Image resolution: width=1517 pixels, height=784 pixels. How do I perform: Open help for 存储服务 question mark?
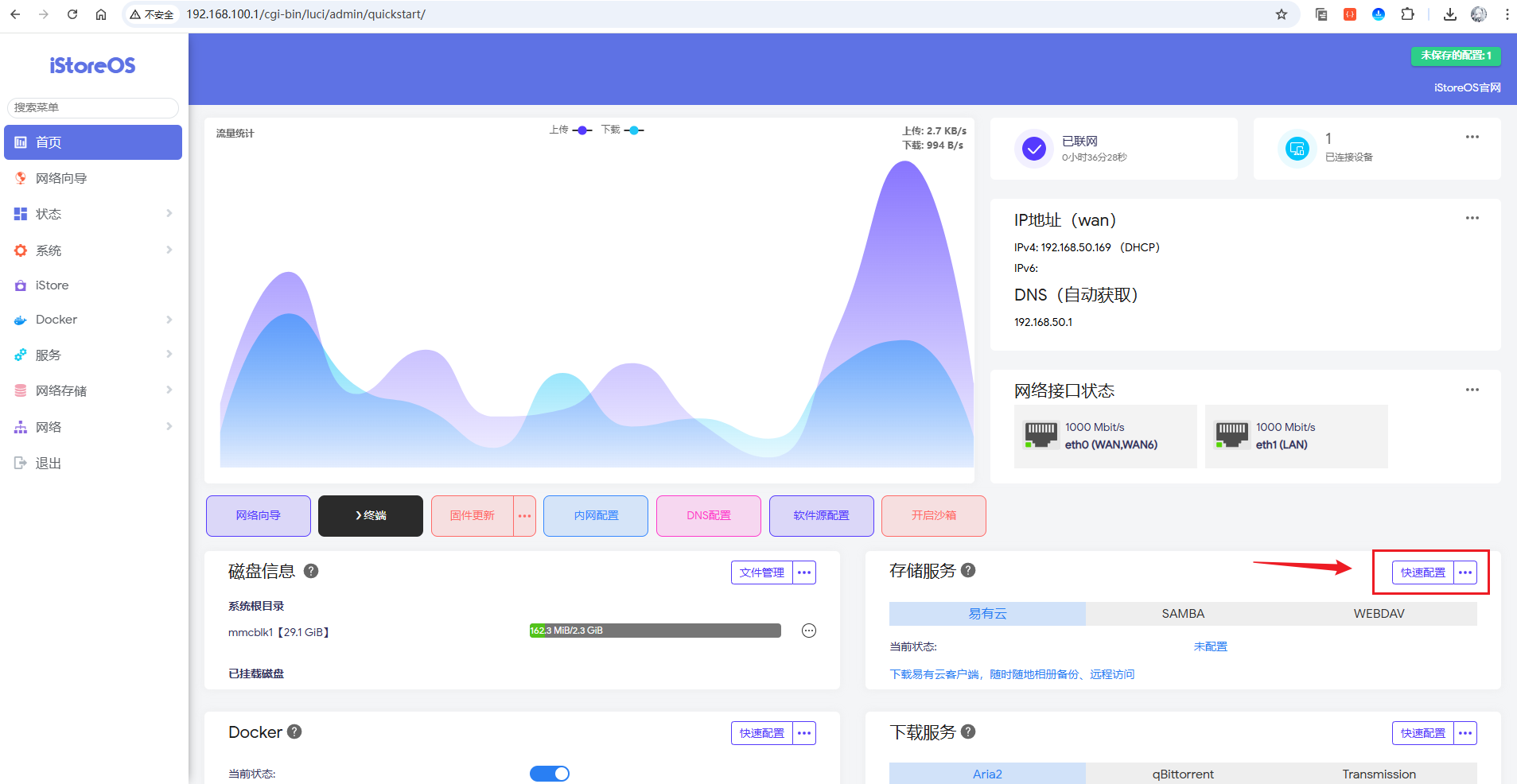(x=968, y=570)
